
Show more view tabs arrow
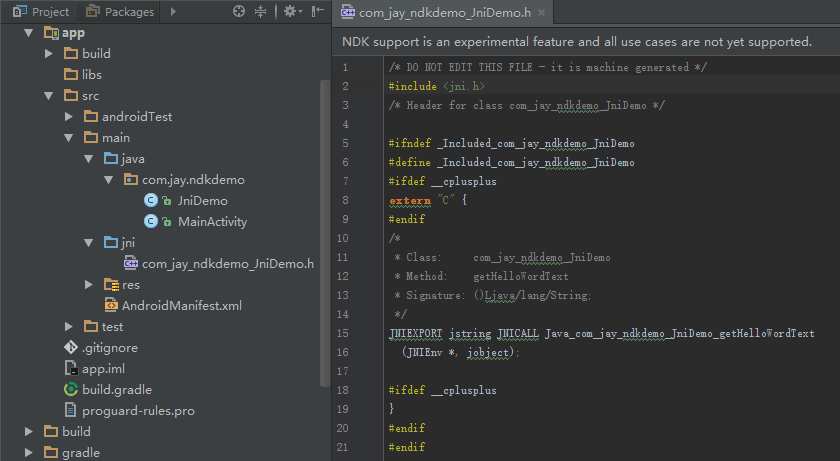(x=172, y=11)
